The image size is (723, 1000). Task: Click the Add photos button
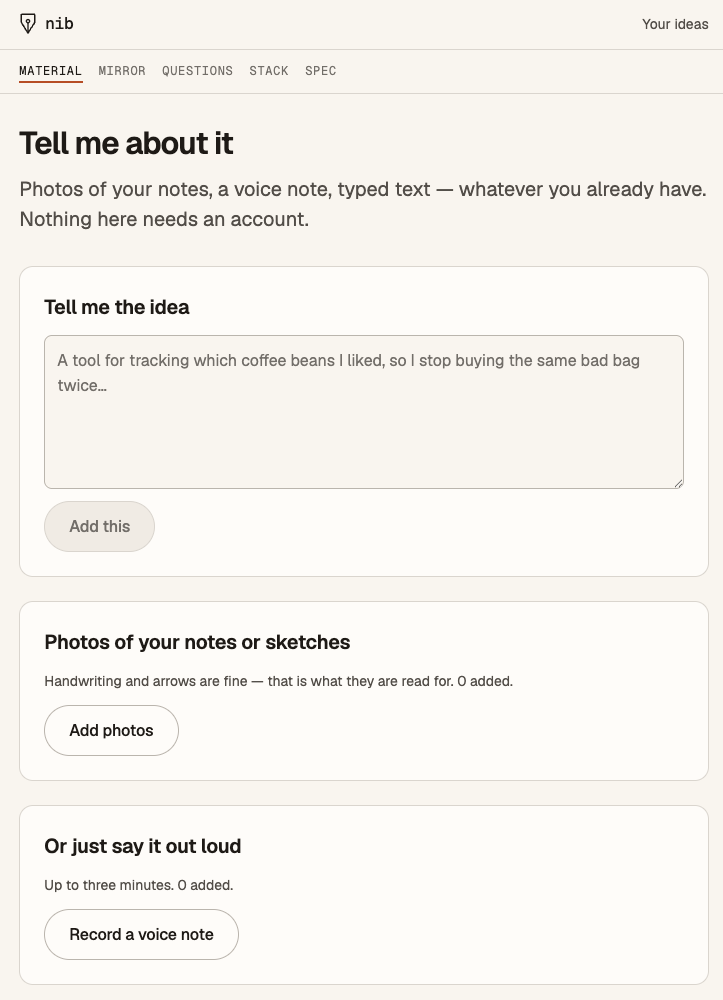click(x=112, y=730)
